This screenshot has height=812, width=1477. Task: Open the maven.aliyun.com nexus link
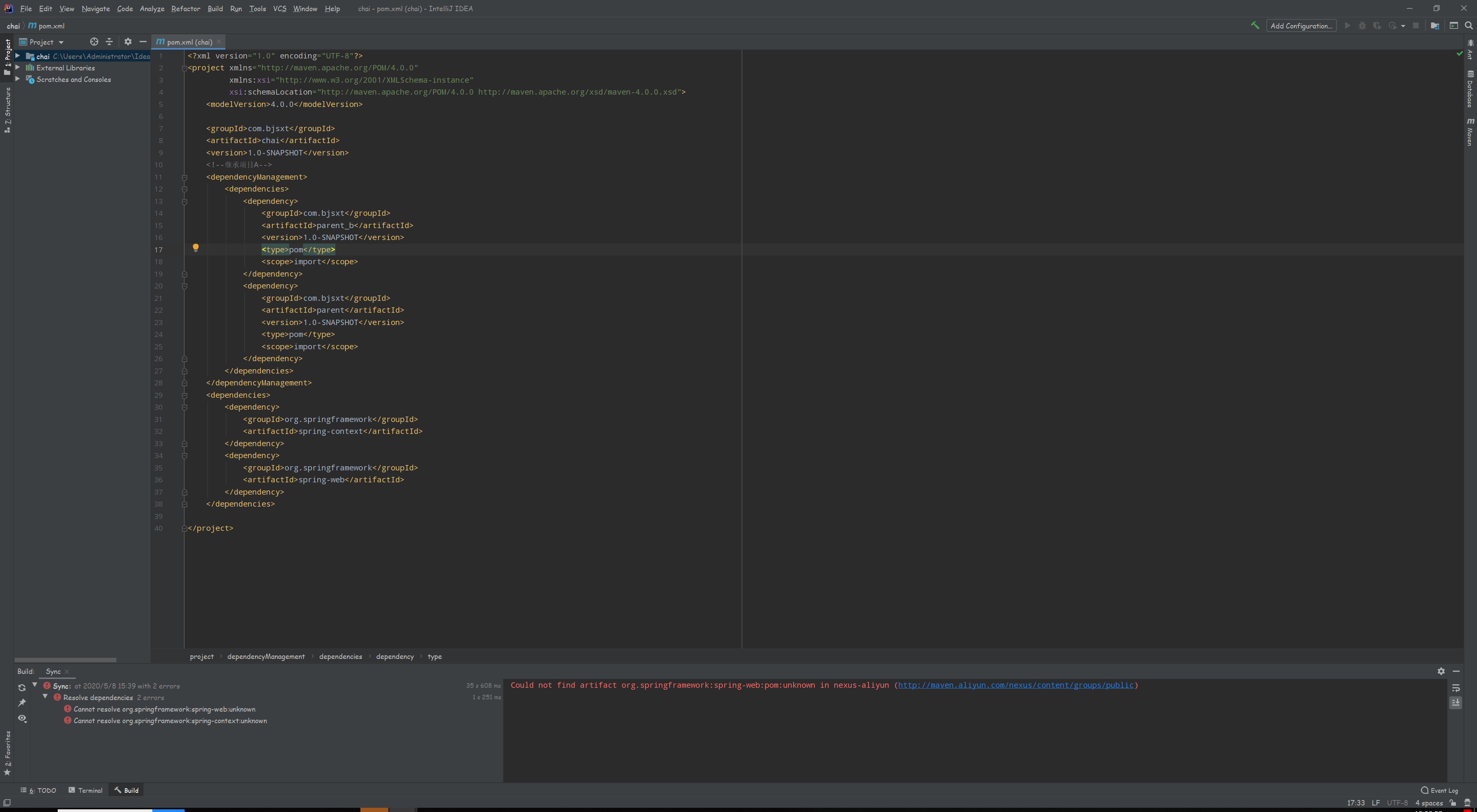[1015, 685]
